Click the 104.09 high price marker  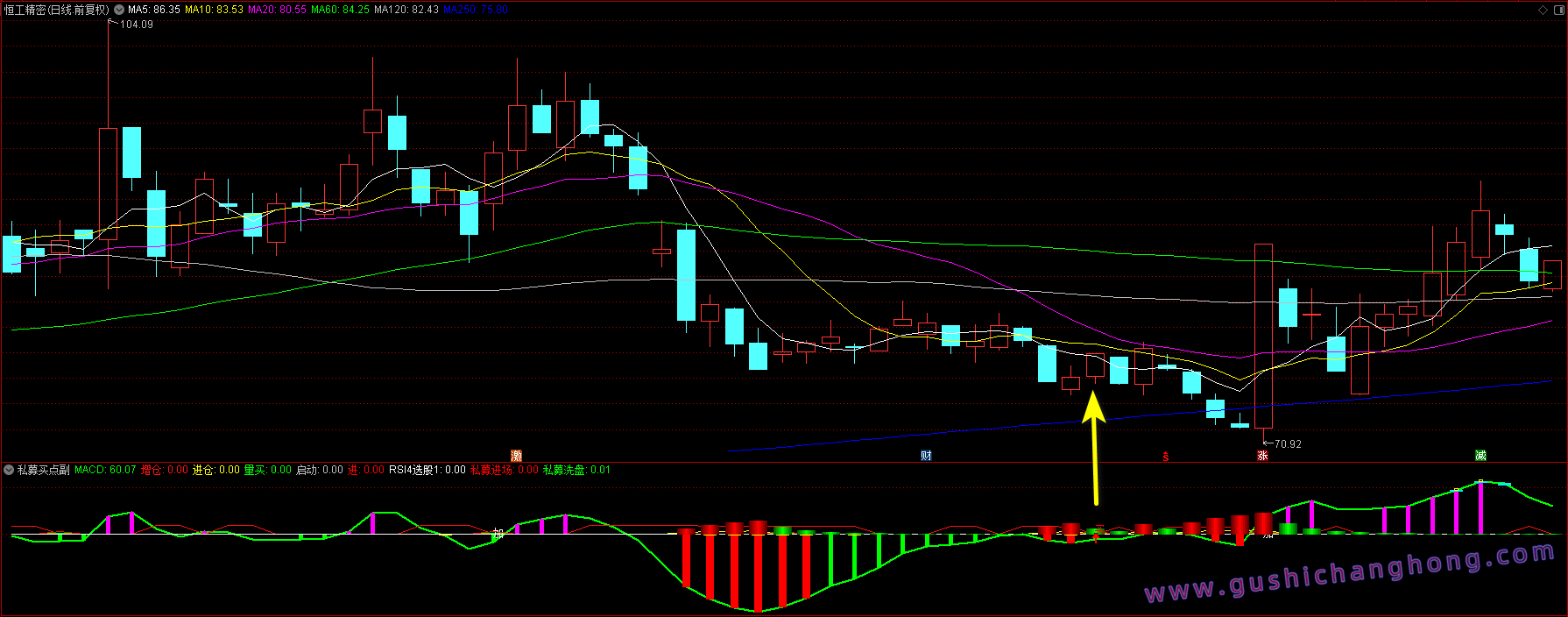click(x=136, y=25)
